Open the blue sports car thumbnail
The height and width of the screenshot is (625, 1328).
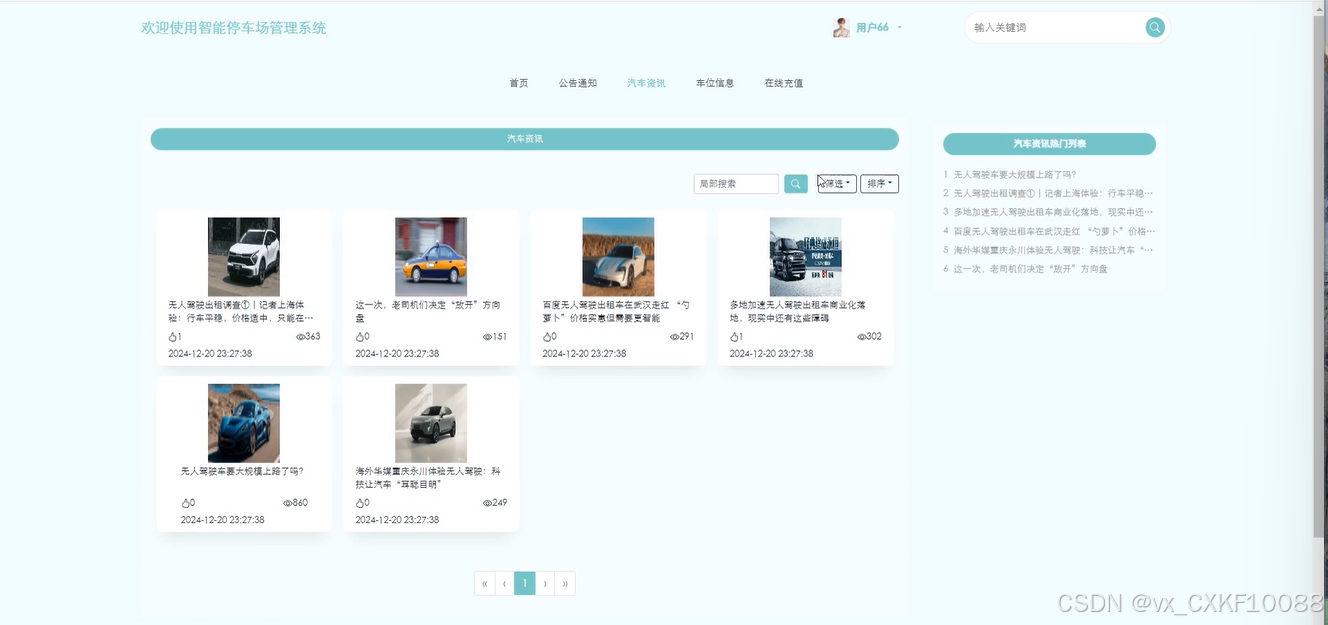tap(244, 423)
